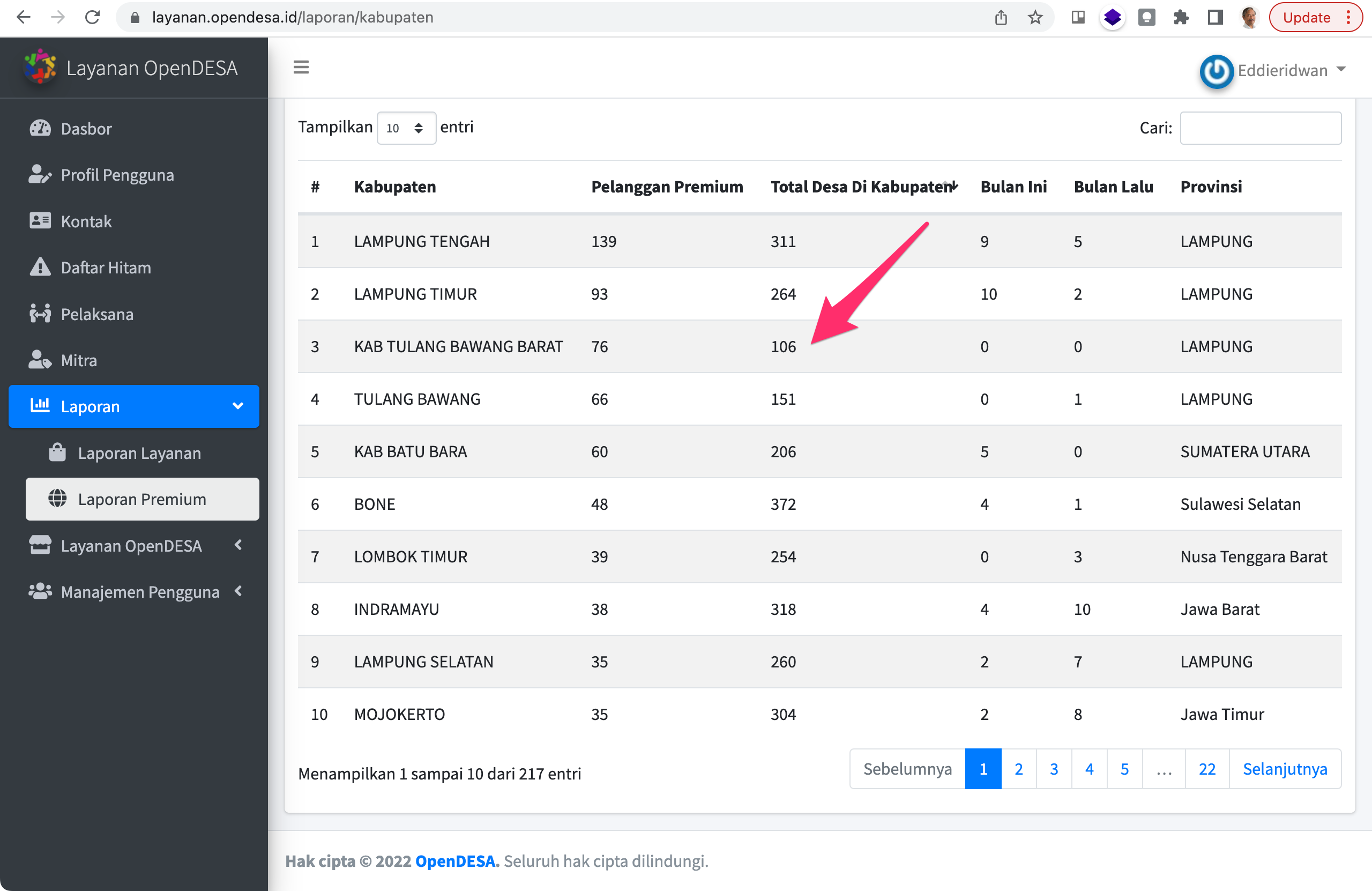Click the OpenDESA user avatar logo
Viewport: 1372px width, 891px height.
coord(1216,71)
